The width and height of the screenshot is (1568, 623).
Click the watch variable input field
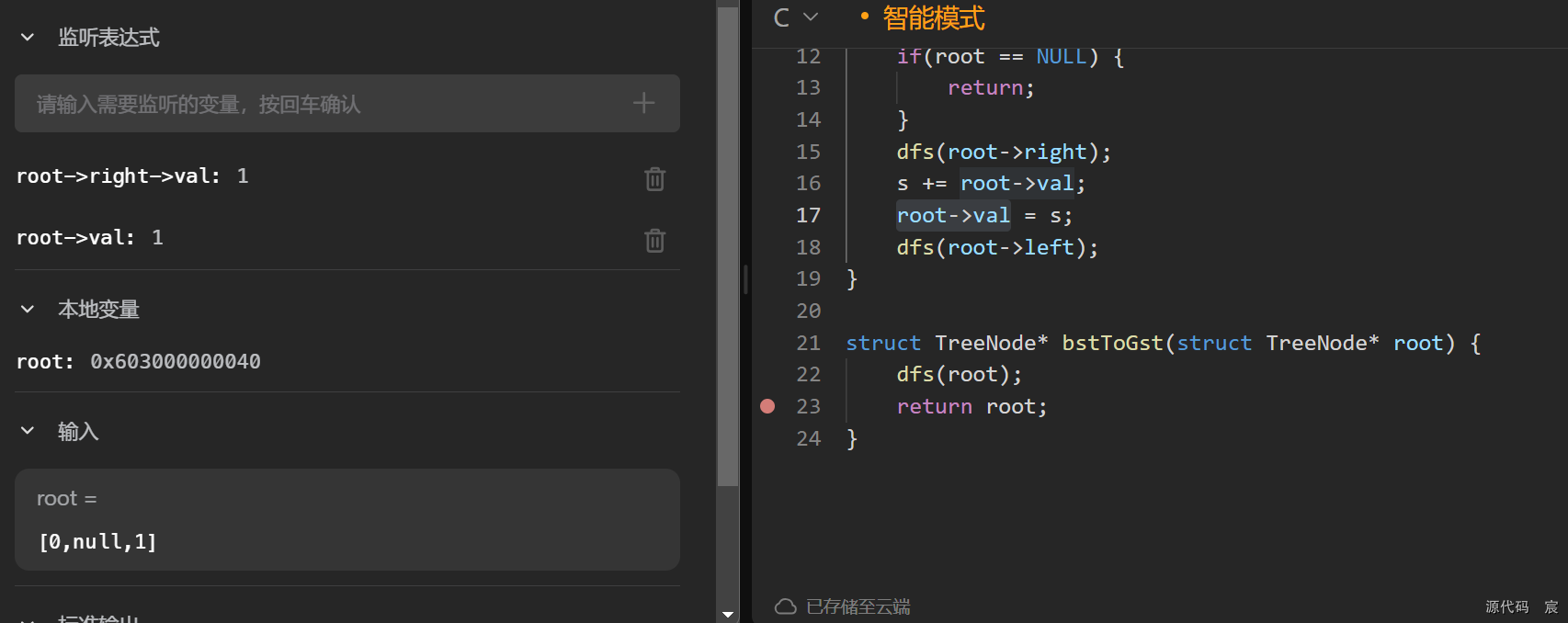347,104
